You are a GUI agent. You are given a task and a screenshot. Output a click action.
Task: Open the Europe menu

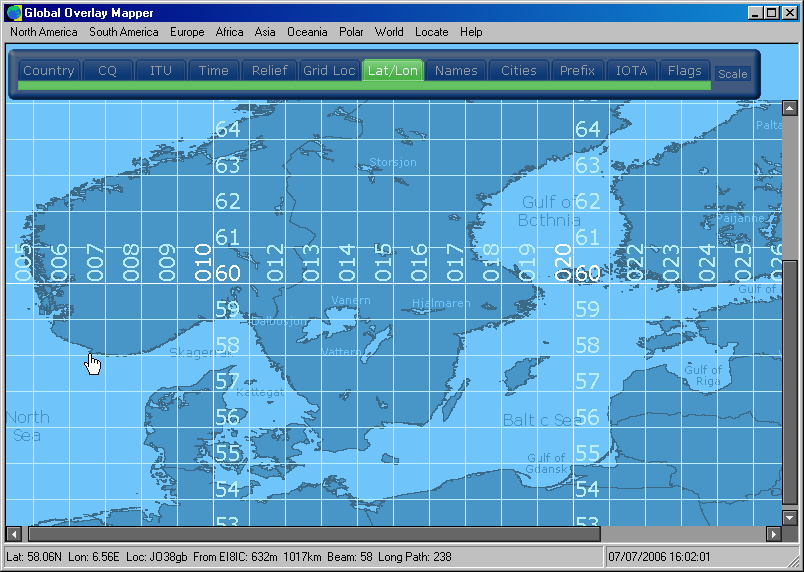pos(187,32)
